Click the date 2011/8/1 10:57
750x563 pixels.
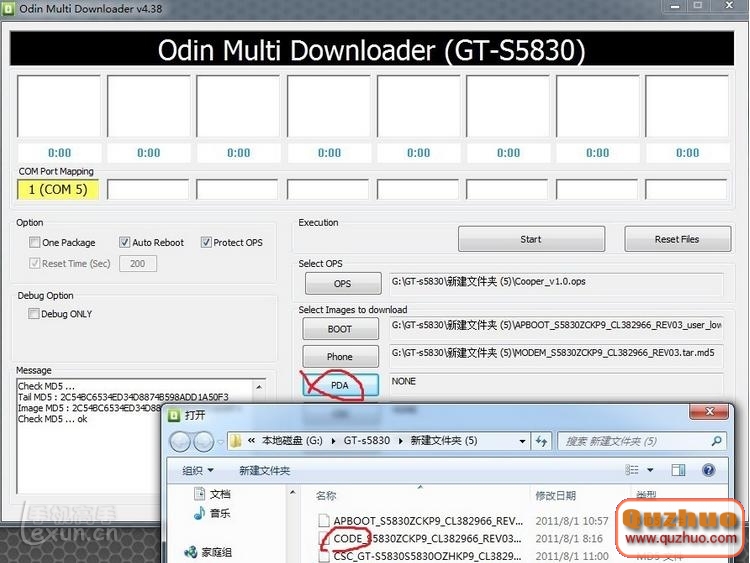(x=572, y=520)
